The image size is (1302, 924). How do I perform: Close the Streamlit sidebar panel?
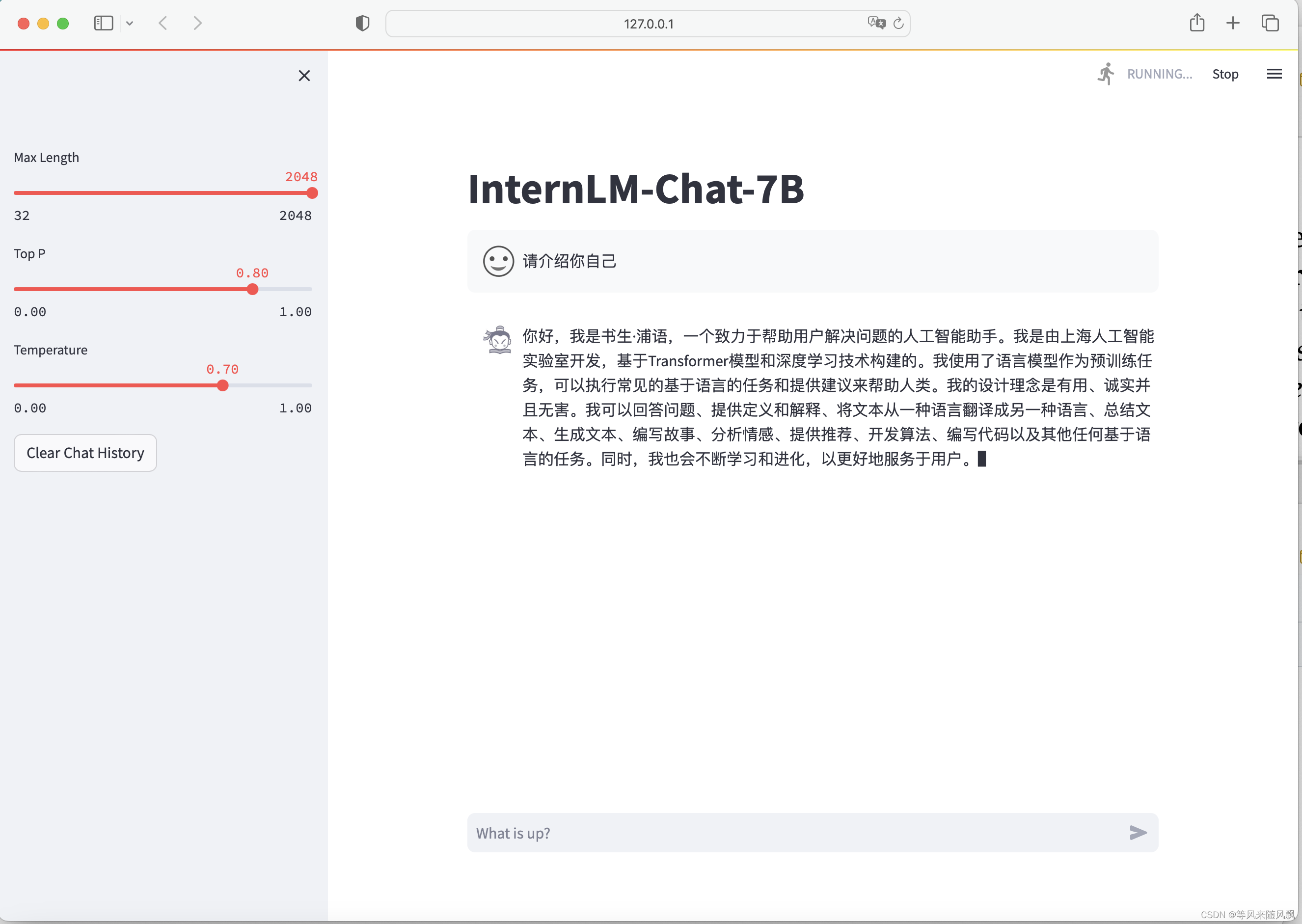304,76
